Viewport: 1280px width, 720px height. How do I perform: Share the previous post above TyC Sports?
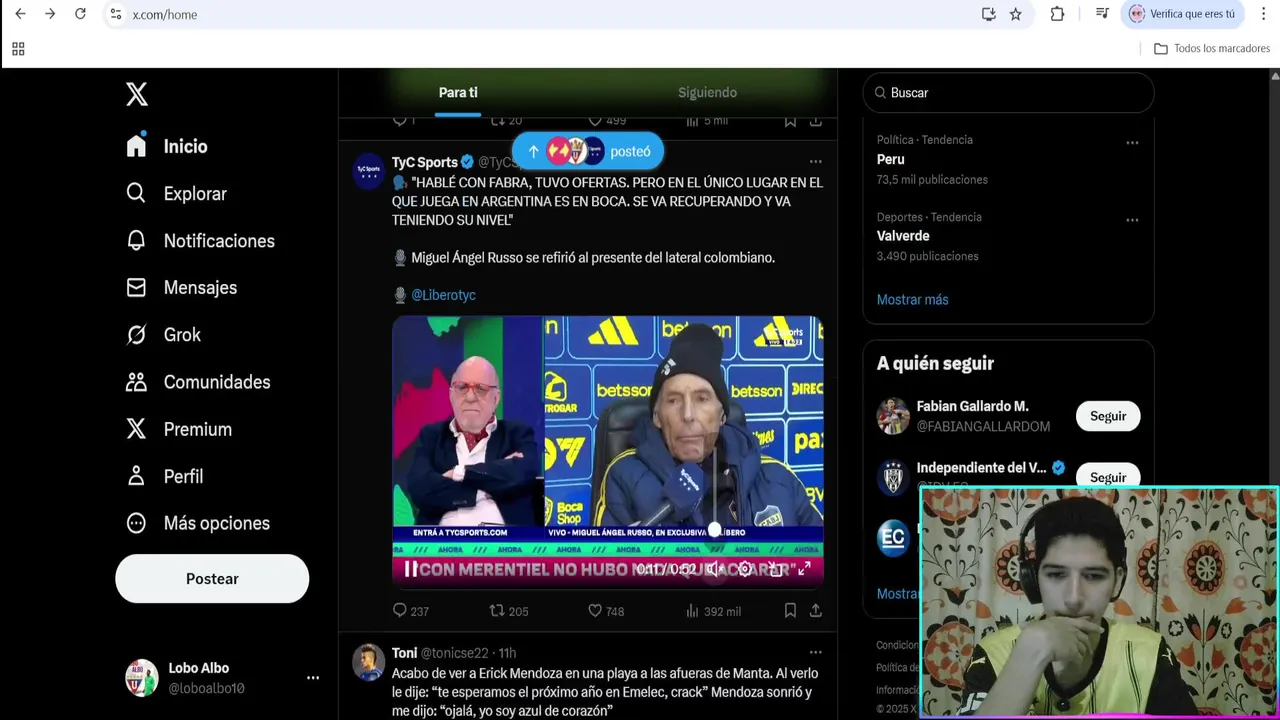pyautogui.click(x=816, y=121)
